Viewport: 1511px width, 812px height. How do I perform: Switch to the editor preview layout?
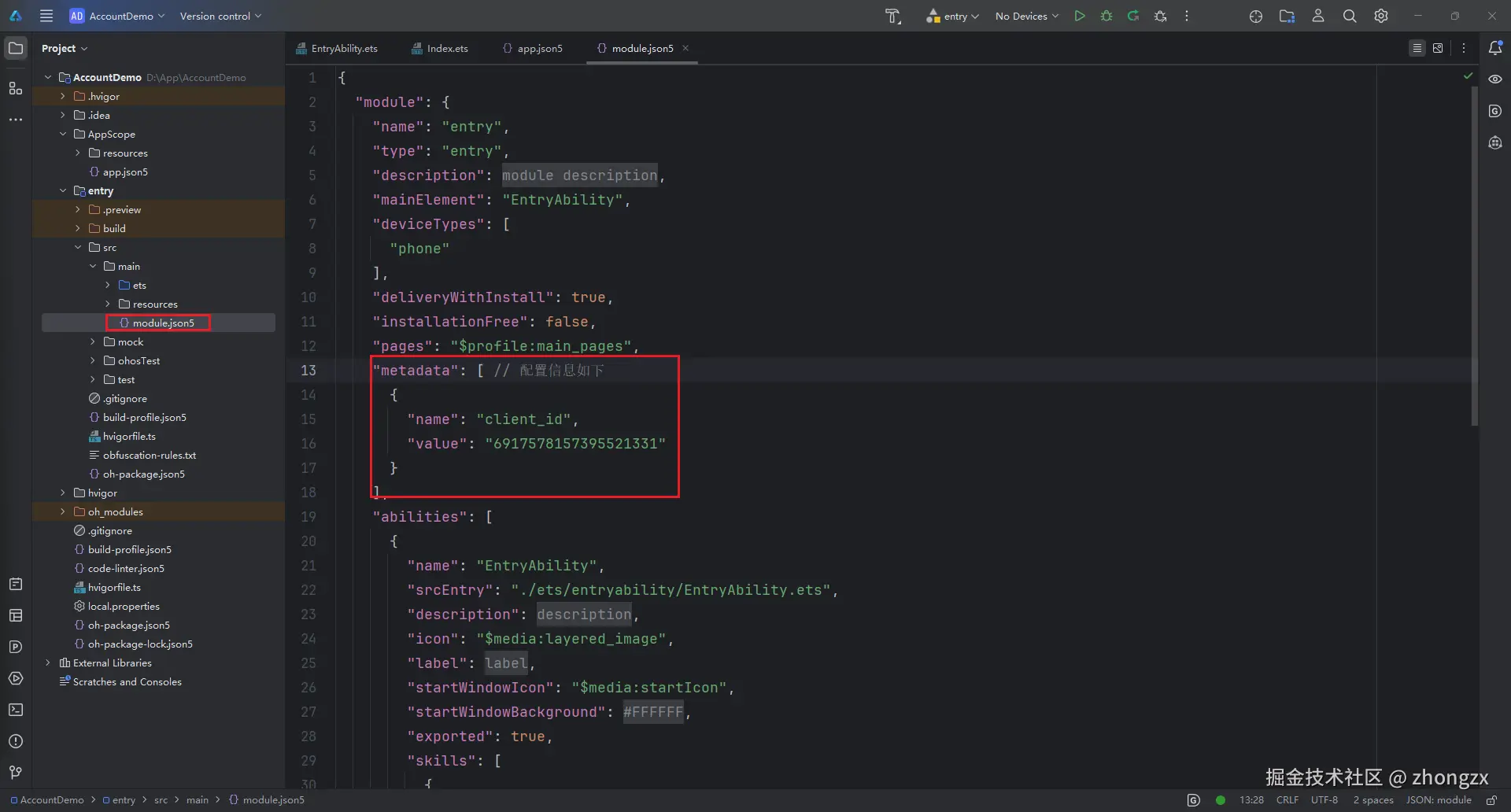pyautogui.click(x=1438, y=48)
